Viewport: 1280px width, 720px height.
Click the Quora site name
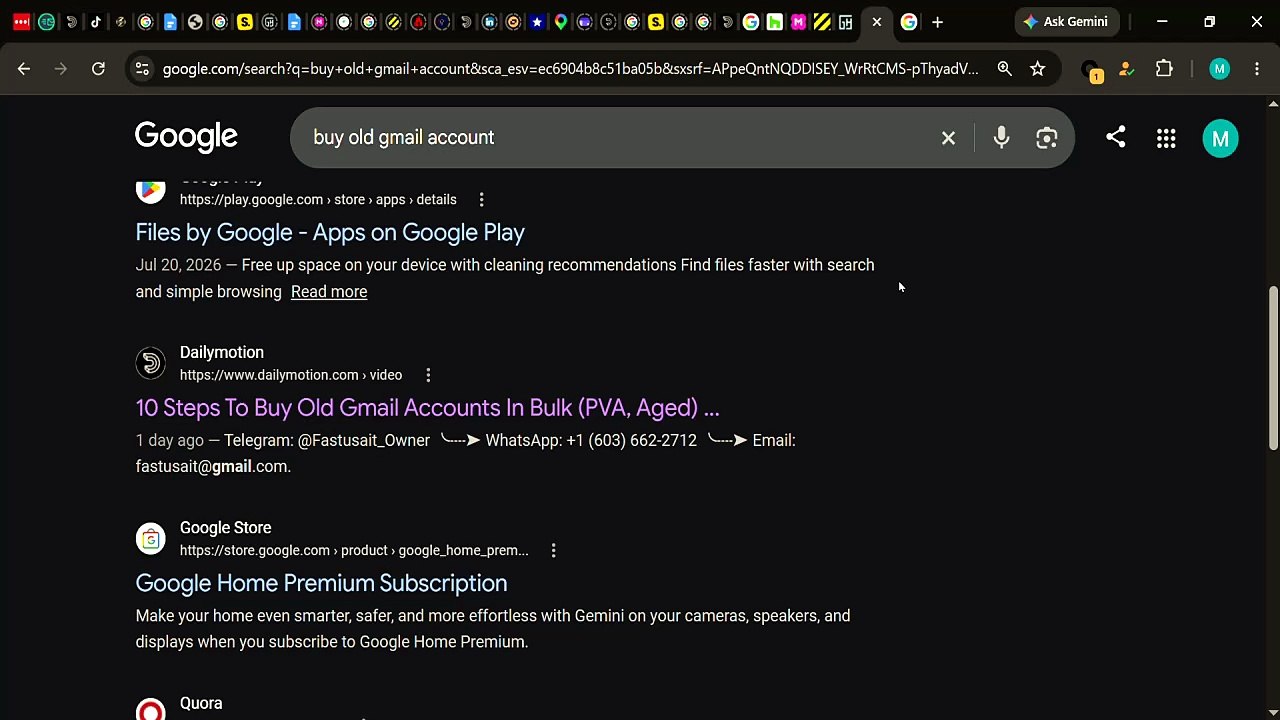[201, 703]
